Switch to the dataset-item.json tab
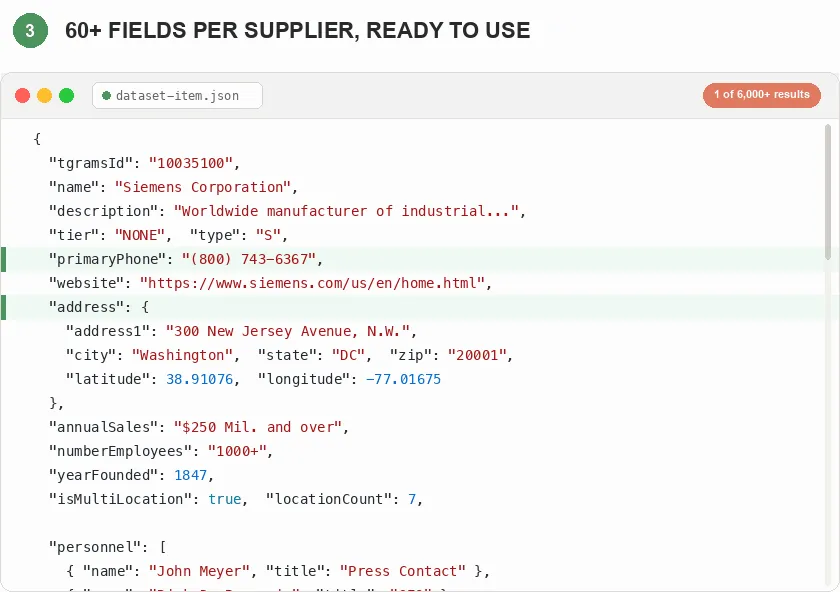840x592 pixels. (x=177, y=95)
